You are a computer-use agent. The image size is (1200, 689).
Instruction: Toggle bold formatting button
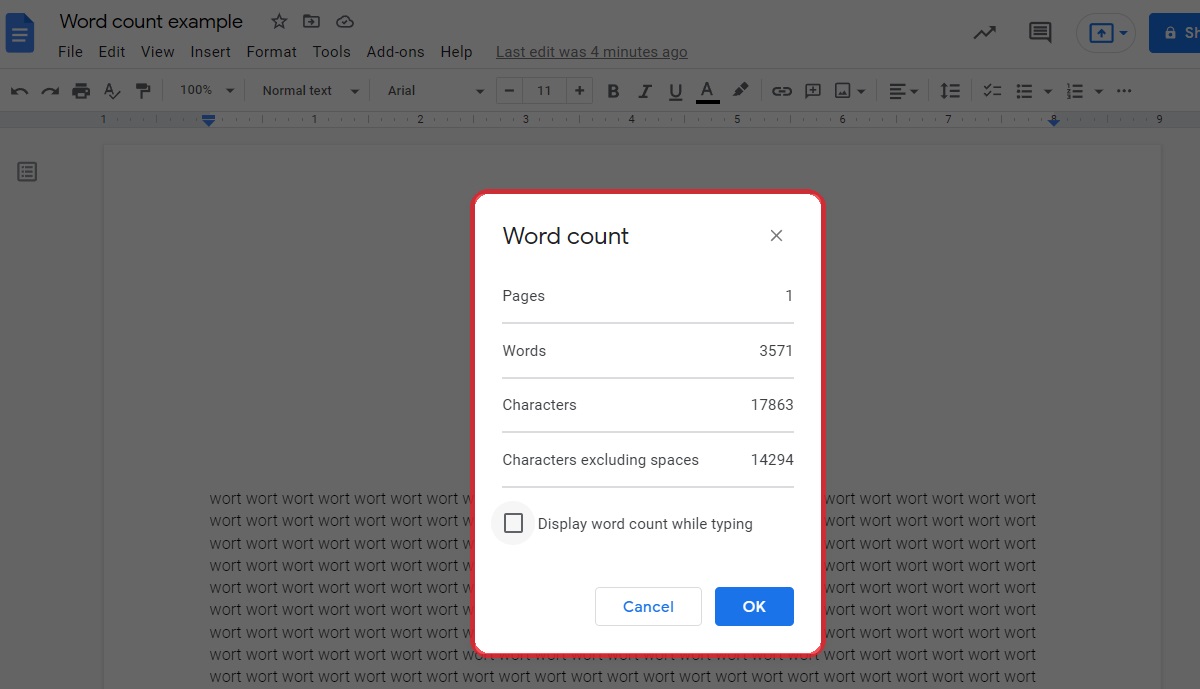tap(613, 91)
